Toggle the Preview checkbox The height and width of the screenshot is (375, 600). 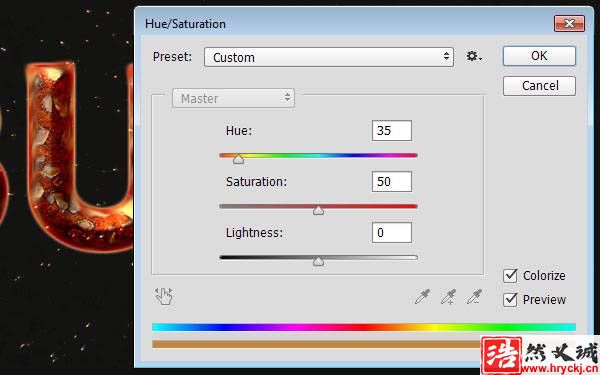pos(510,300)
